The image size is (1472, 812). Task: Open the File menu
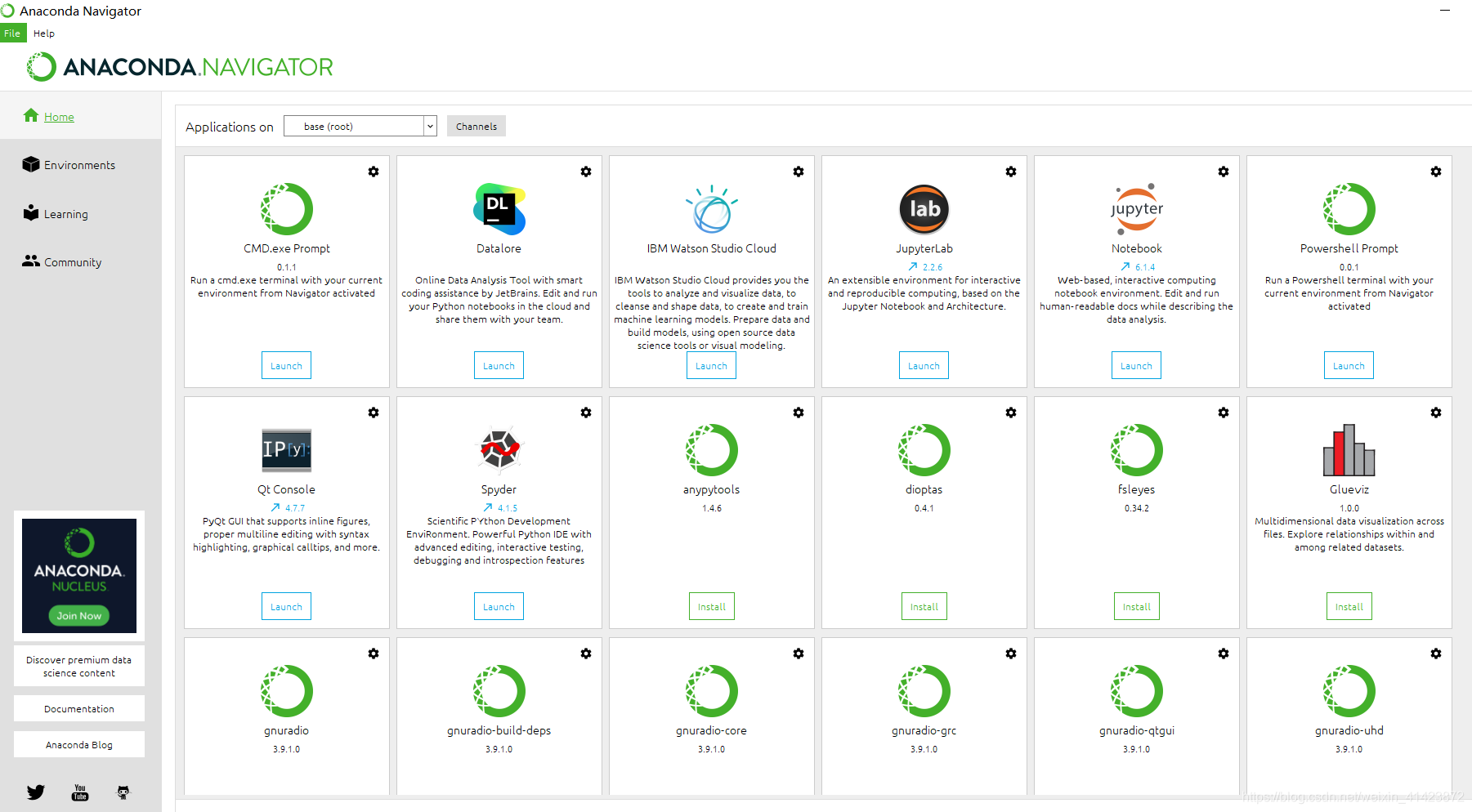(x=12, y=33)
